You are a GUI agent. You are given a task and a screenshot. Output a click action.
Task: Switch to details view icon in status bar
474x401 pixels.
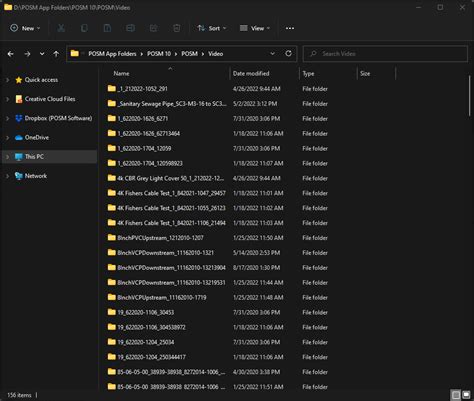[x=456, y=395]
